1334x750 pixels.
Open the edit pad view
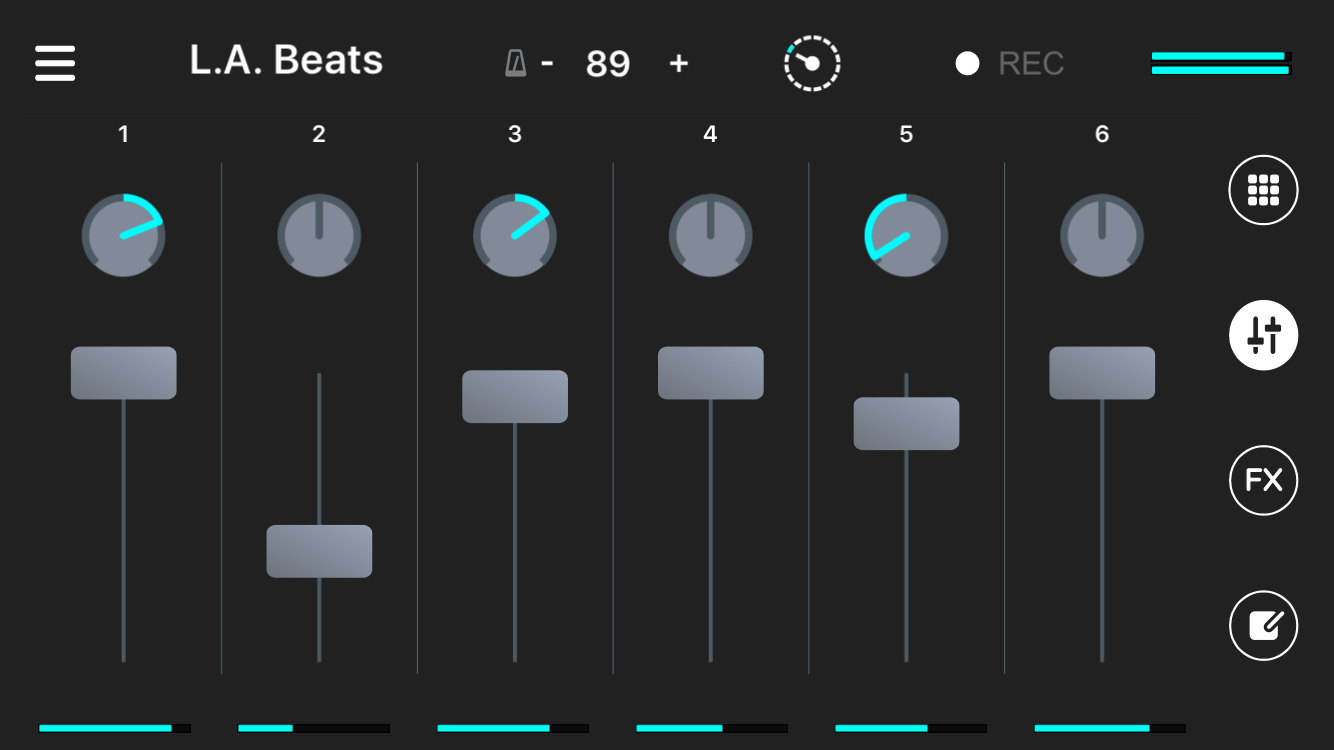1263,626
